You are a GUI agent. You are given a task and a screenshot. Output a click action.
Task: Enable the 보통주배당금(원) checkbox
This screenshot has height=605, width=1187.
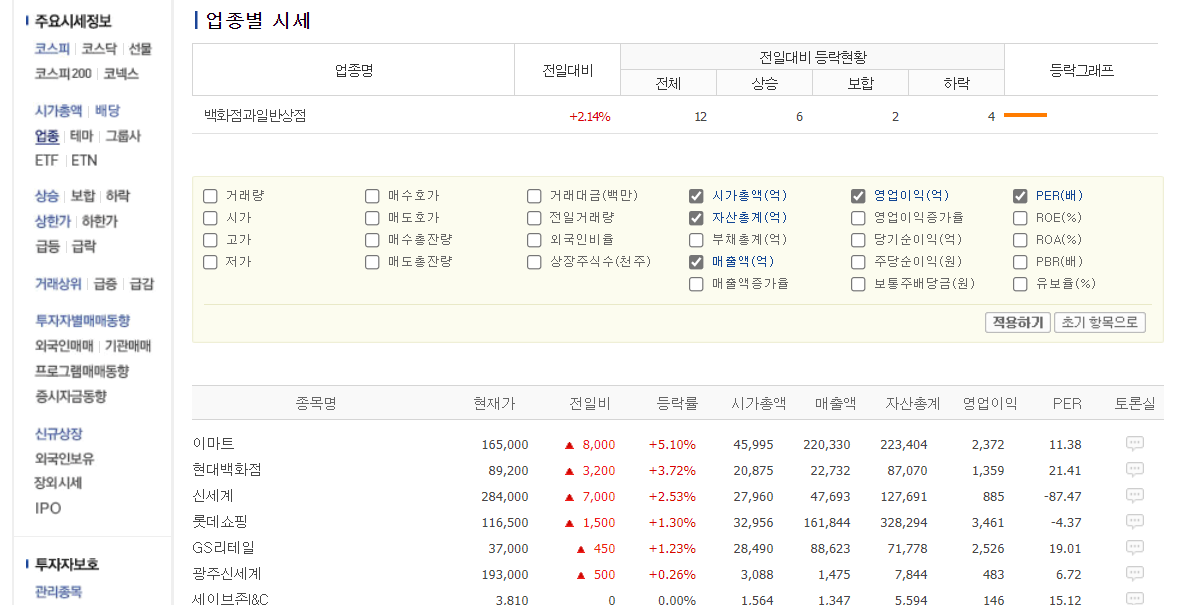point(858,284)
